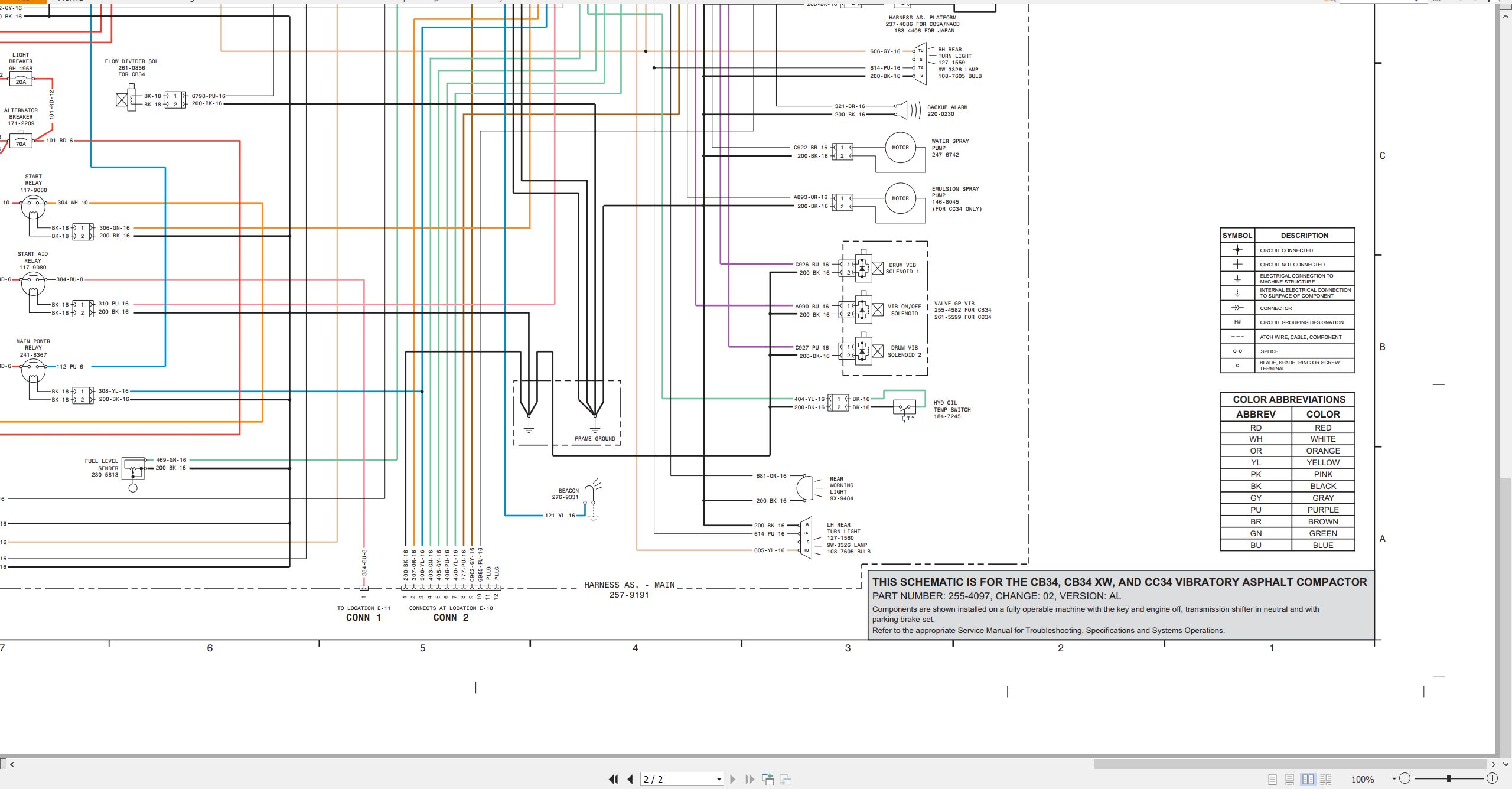Click the DESCRIPTION header in symbol table

[1304, 235]
